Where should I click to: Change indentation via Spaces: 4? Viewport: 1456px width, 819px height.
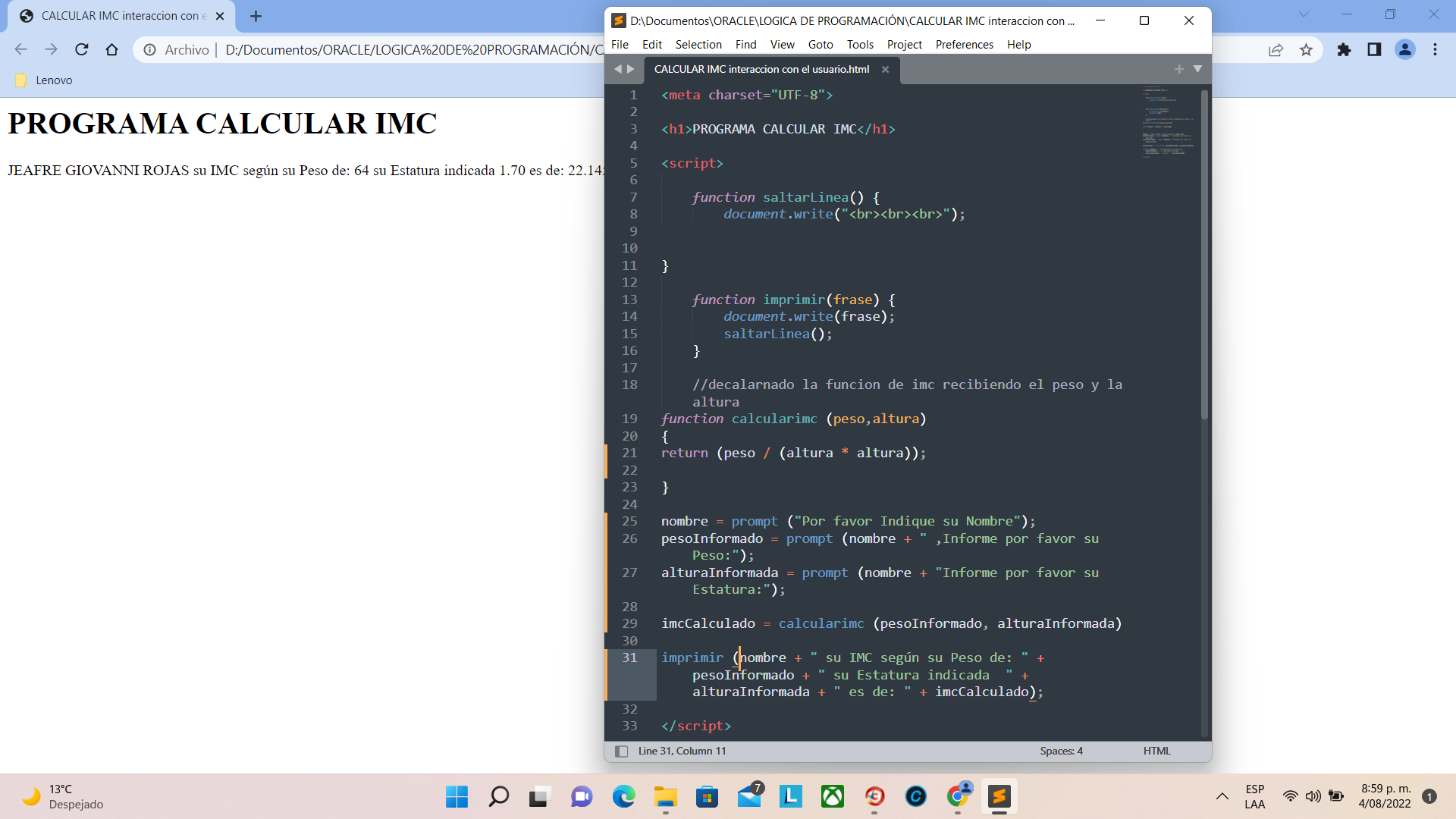pyautogui.click(x=1061, y=751)
